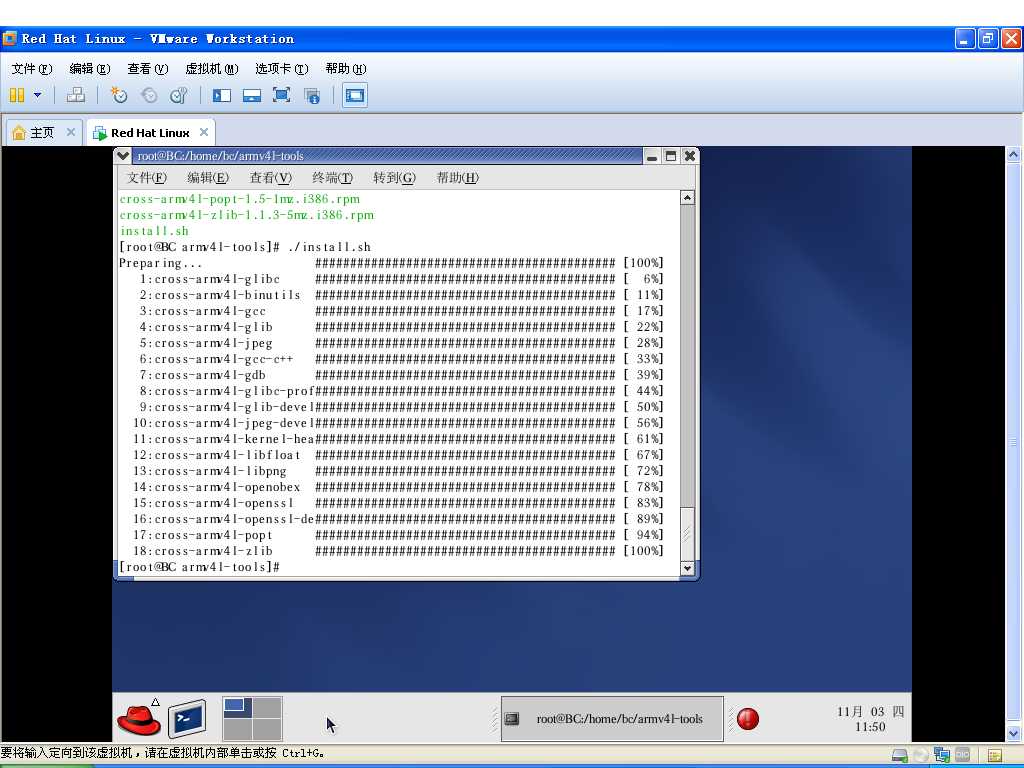Click the root@BC taskbar window button
Image resolution: width=1024 pixels, height=768 pixels.
(x=612, y=718)
